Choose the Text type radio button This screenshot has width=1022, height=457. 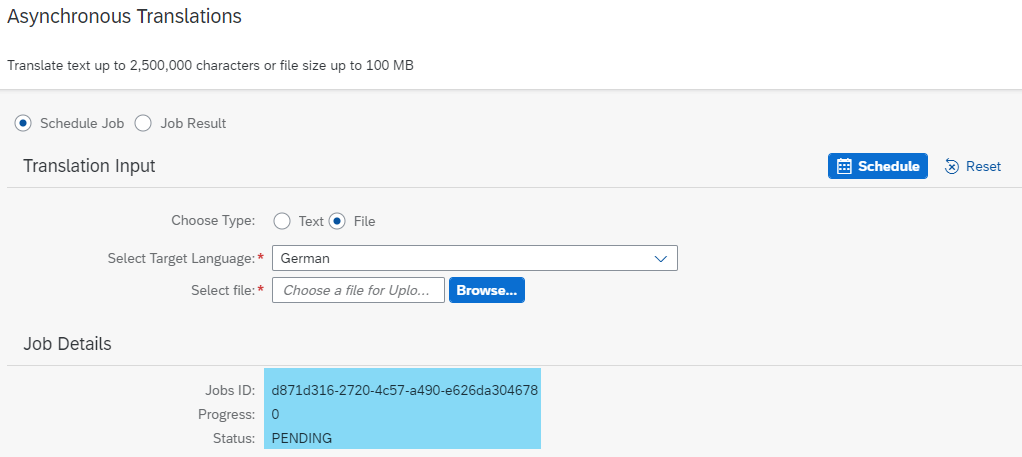(282, 222)
